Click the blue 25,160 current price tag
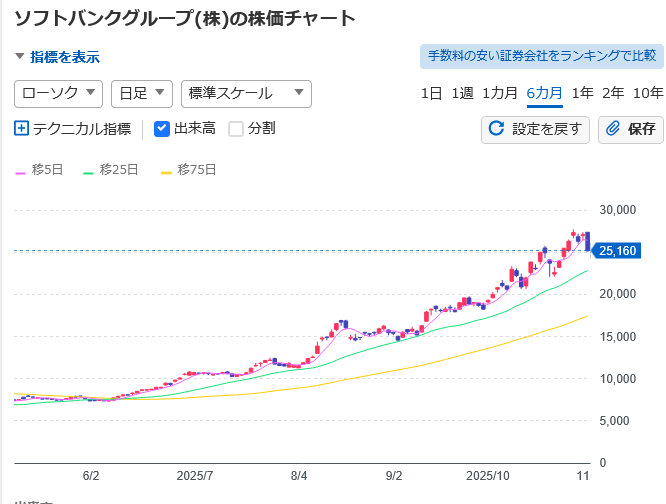The image size is (666, 504). pos(613,251)
